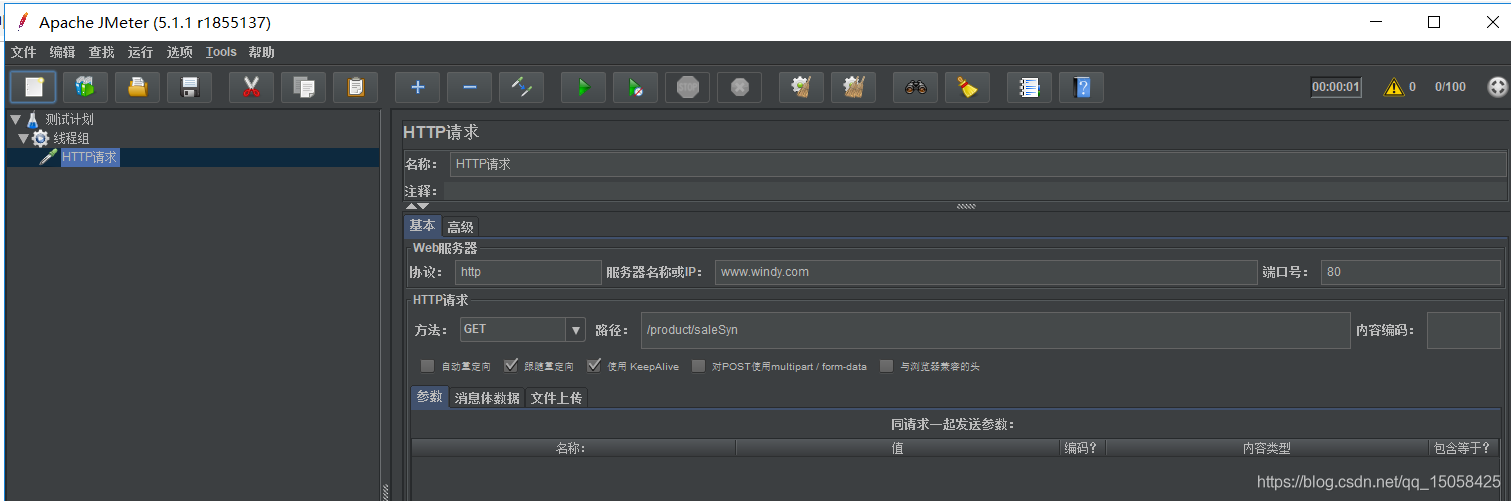This screenshot has height=501, width=1511.
Task: Click Reset Search brush icon
Action: (x=967, y=87)
